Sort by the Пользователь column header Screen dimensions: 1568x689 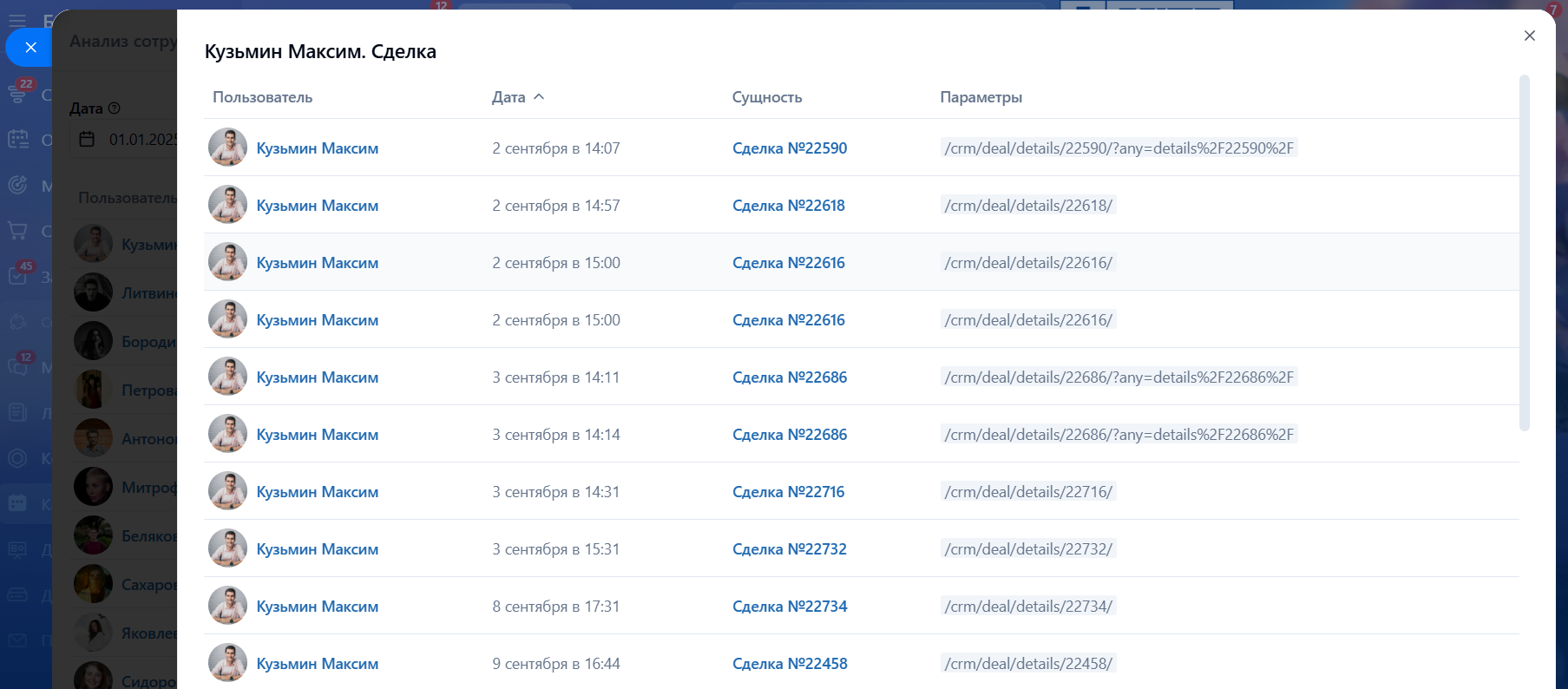pyautogui.click(x=262, y=97)
